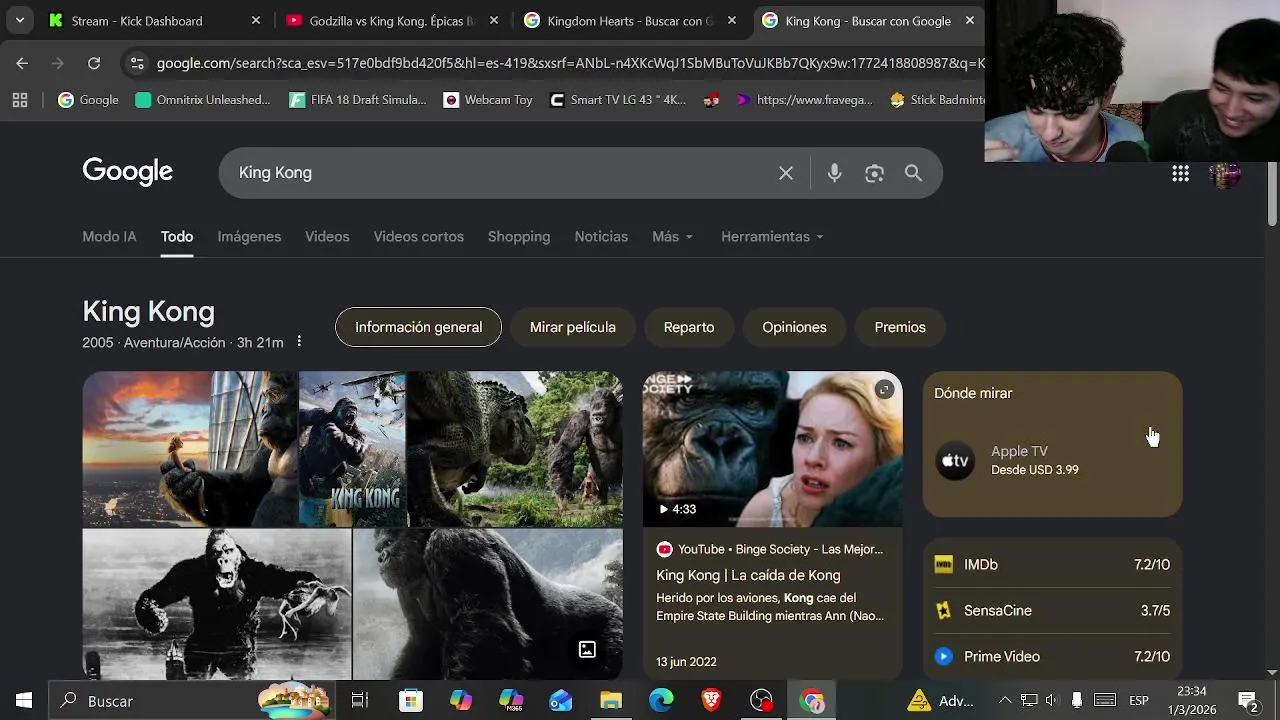Image resolution: width=1280 pixels, height=720 pixels.
Task: Expand the Más dropdown
Action: pos(672,237)
